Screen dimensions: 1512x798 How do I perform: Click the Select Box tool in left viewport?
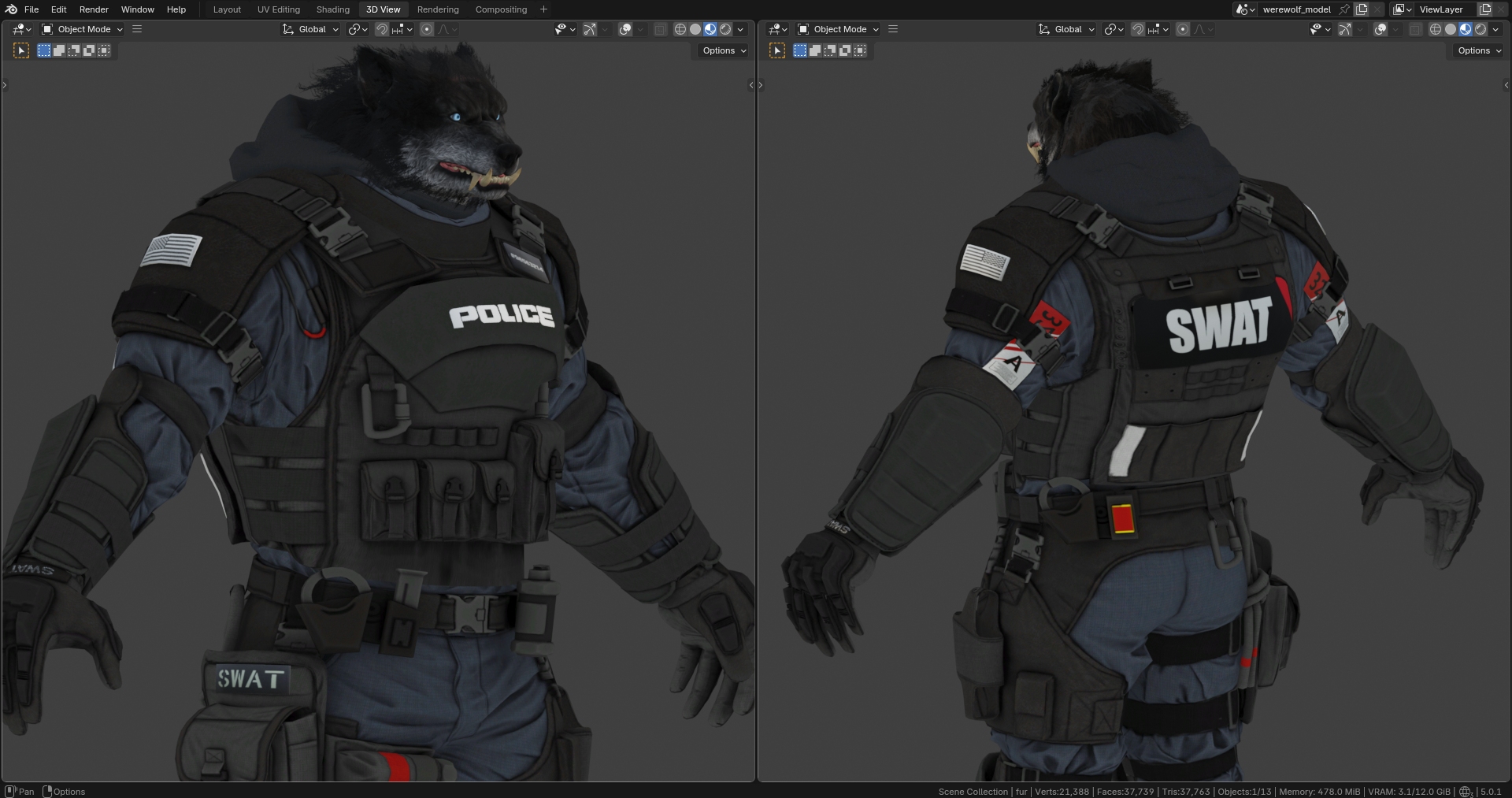(21, 50)
